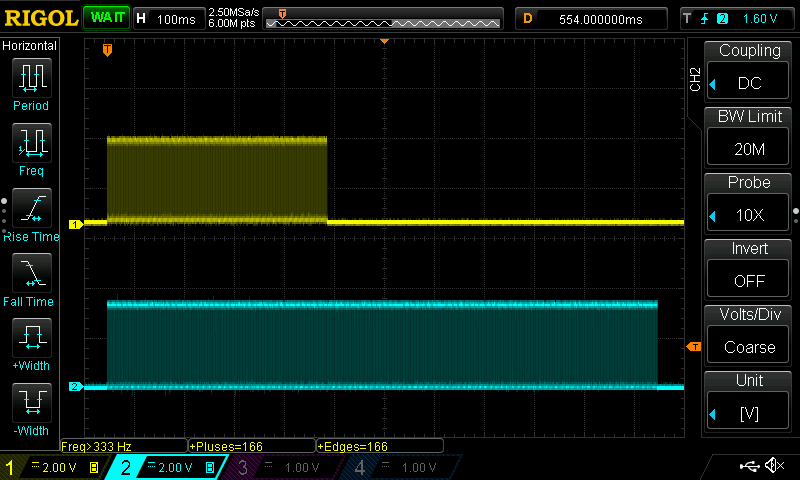Choose the Rise Time measurement icon
This screenshot has height=480, width=800.
[31, 208]
